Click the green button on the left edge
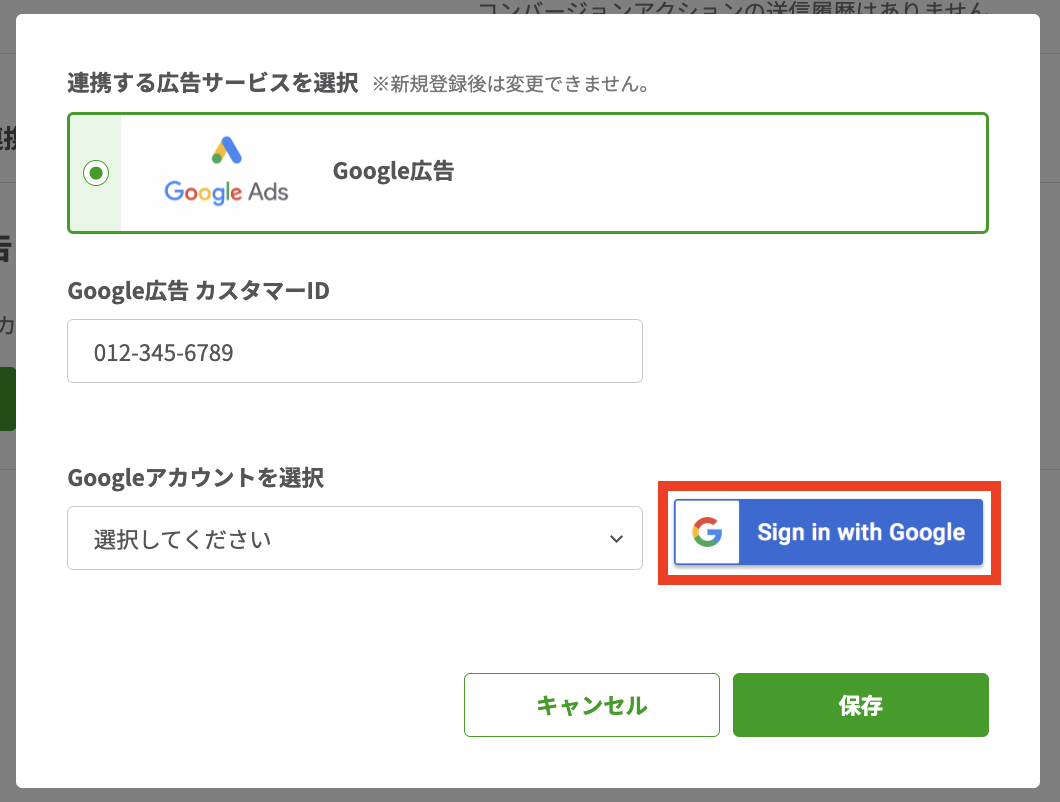The width and height of the screenshot is (1060, 802). (x=6, y=398)
